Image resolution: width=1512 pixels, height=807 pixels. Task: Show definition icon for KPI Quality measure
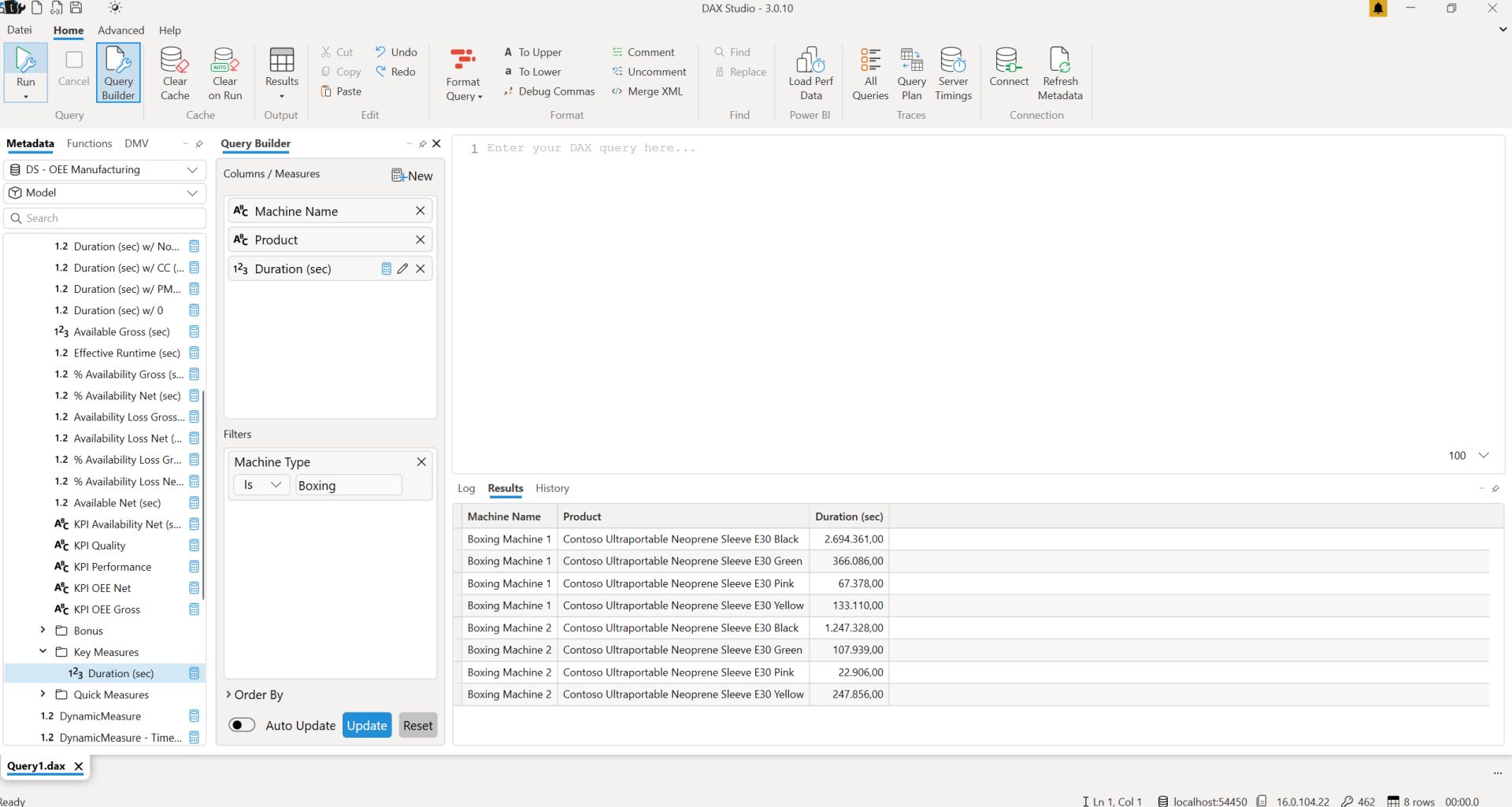coord(195,545)
